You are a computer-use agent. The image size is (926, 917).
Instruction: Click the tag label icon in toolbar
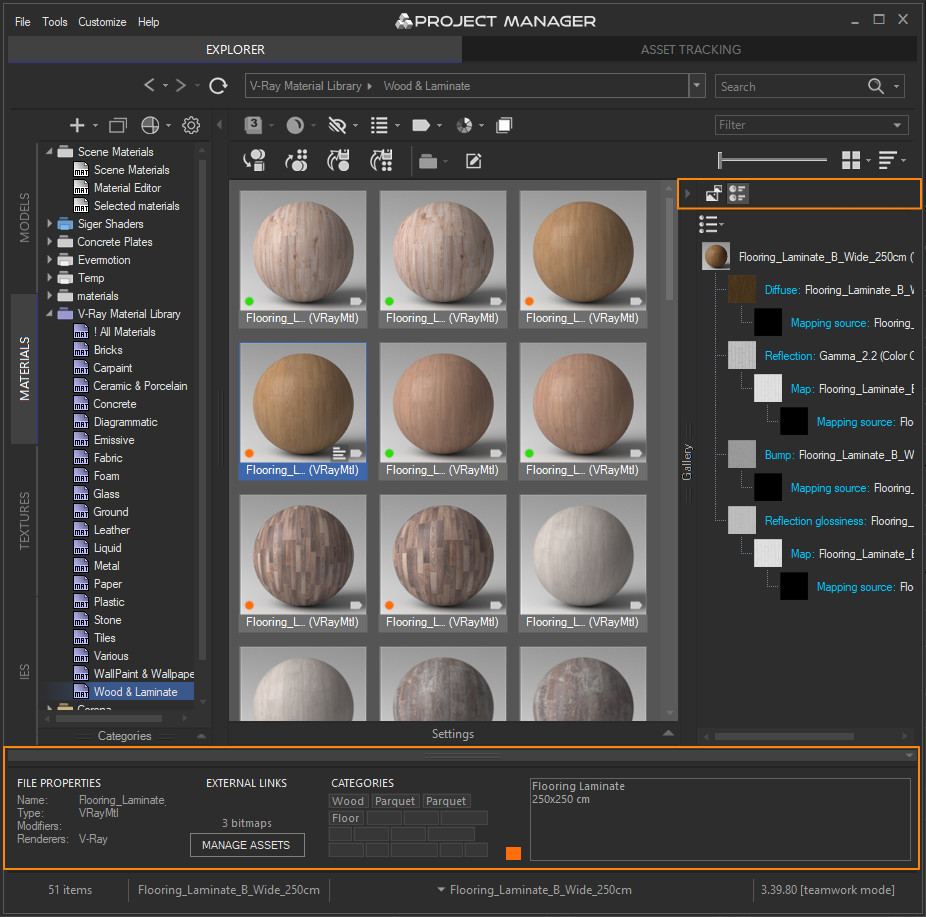pos(420,125)
